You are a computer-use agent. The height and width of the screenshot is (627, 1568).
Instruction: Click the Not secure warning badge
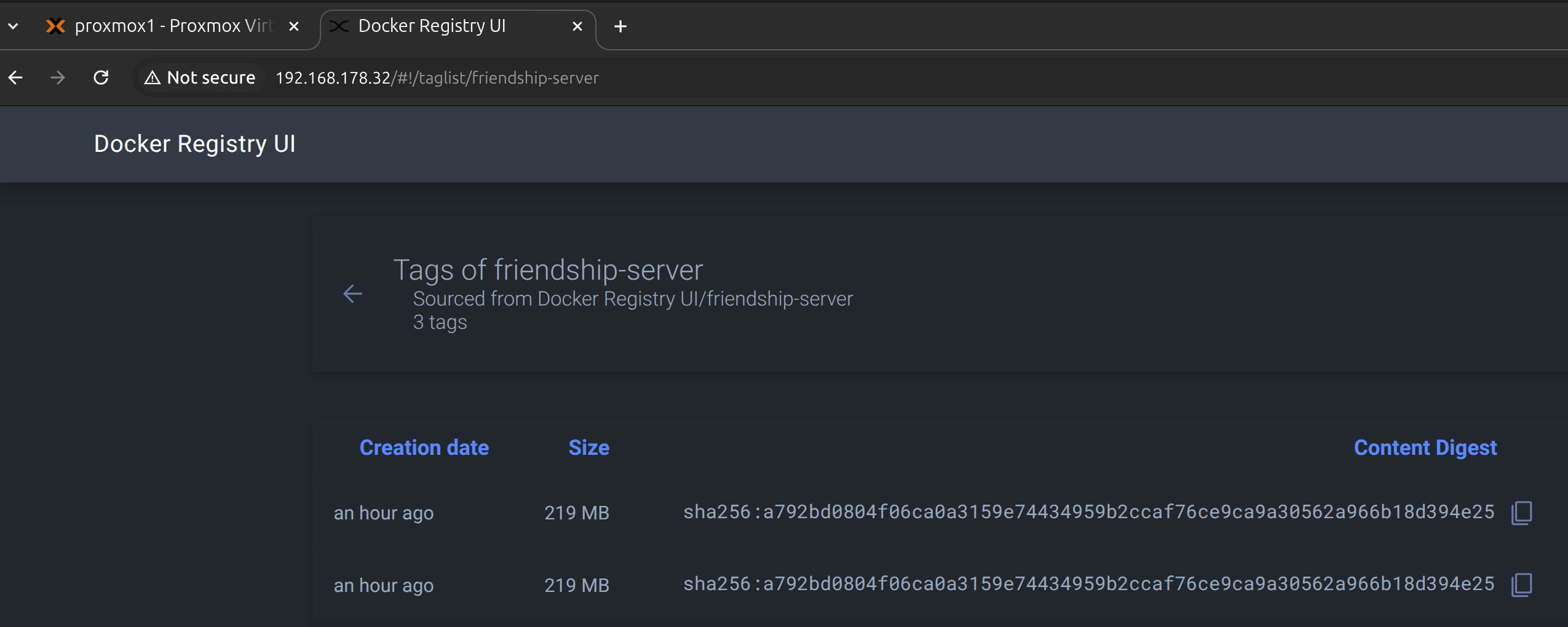pyautogui.click(x=199, y=77)
